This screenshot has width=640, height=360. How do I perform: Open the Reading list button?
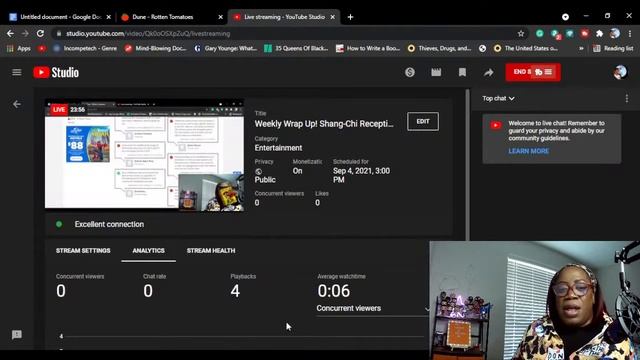click(x=613, y=48)
